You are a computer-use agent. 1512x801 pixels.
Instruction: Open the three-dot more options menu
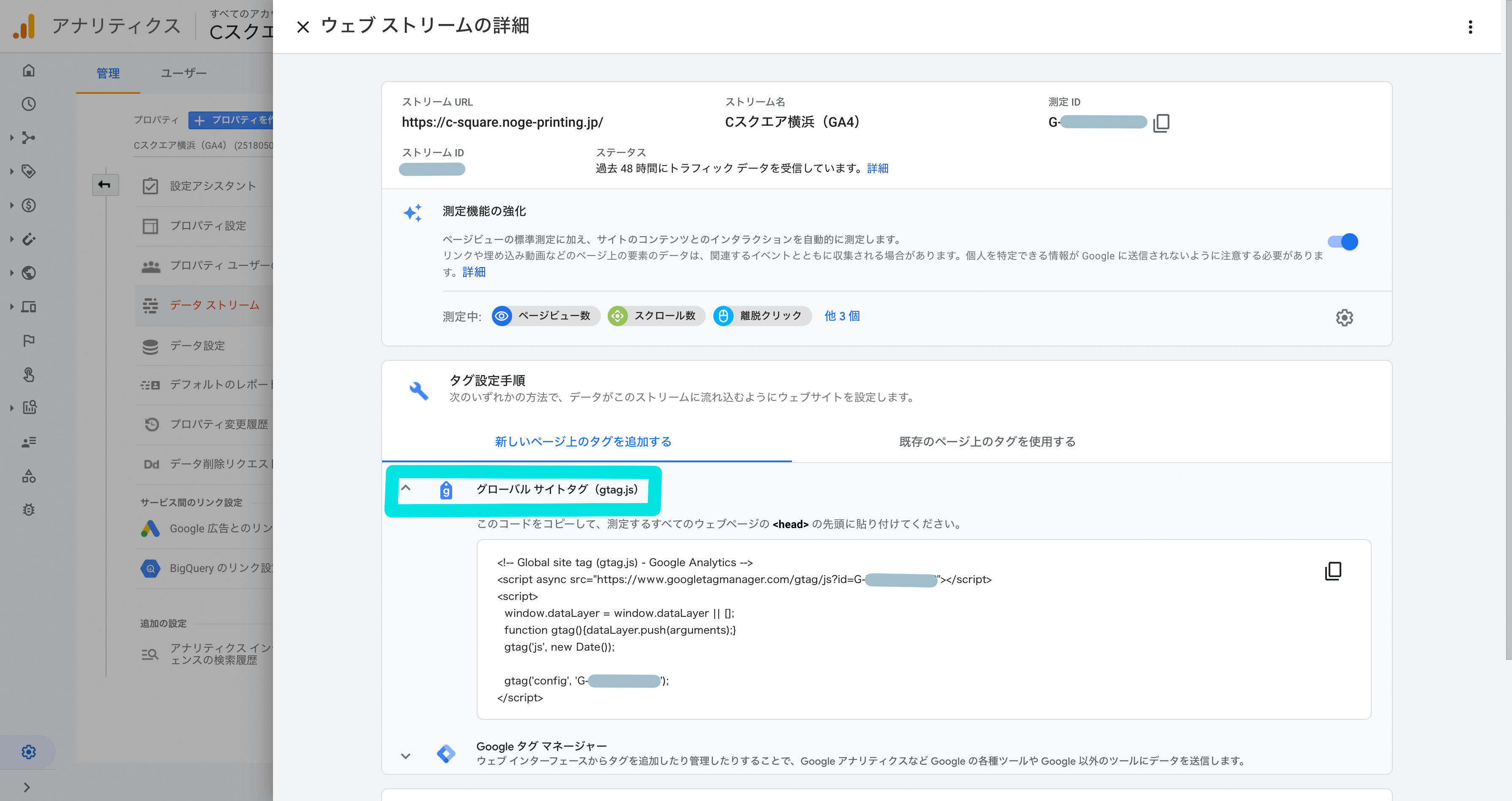click(1470, 27)
